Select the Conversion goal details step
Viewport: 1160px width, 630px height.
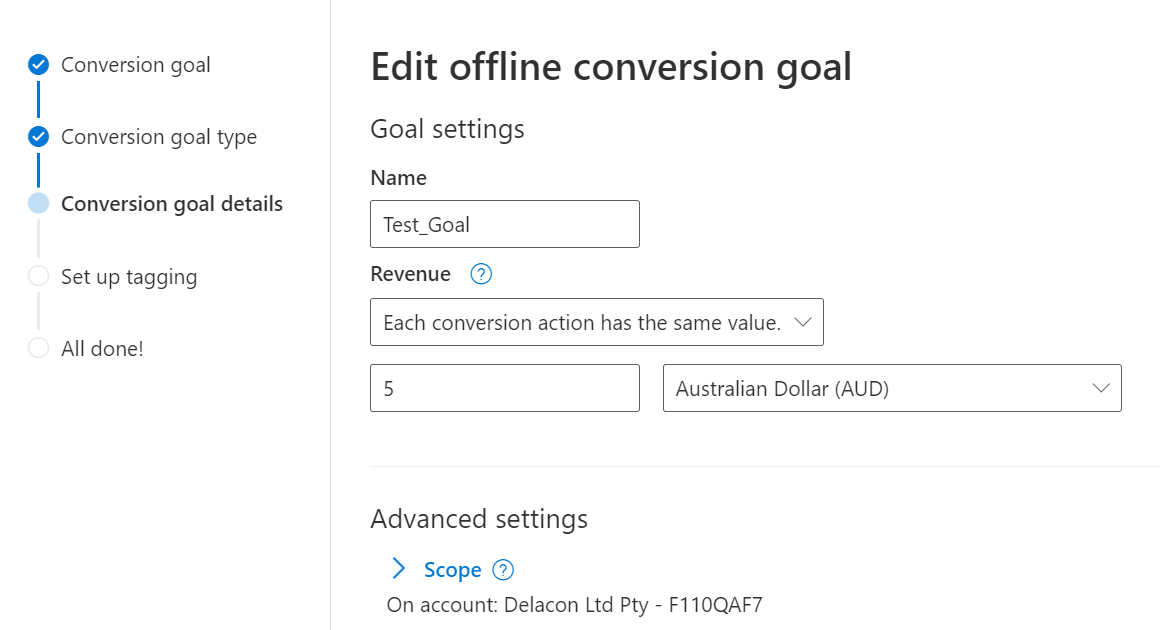tap(172, 204)
